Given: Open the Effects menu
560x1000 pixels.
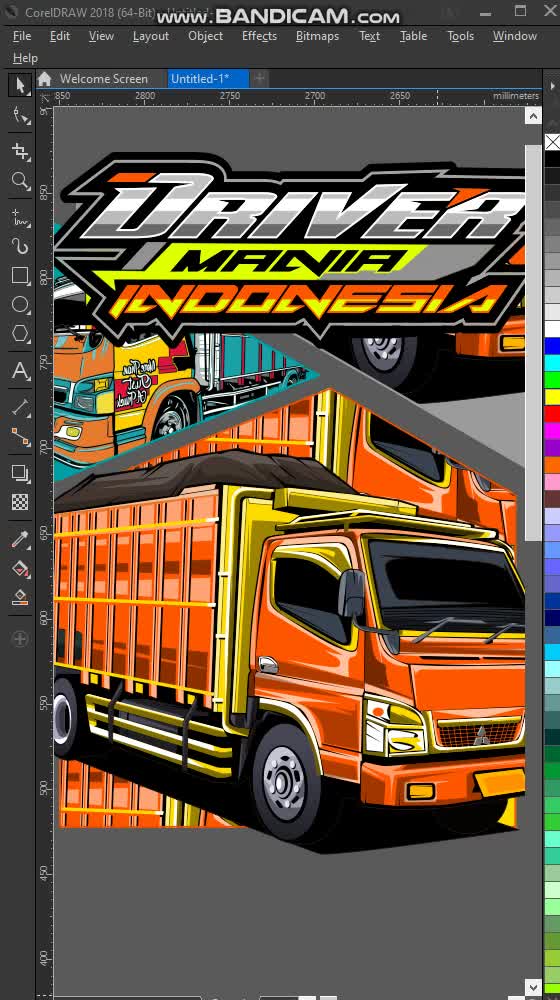Looking at the screenshot, I should point(259,36).
